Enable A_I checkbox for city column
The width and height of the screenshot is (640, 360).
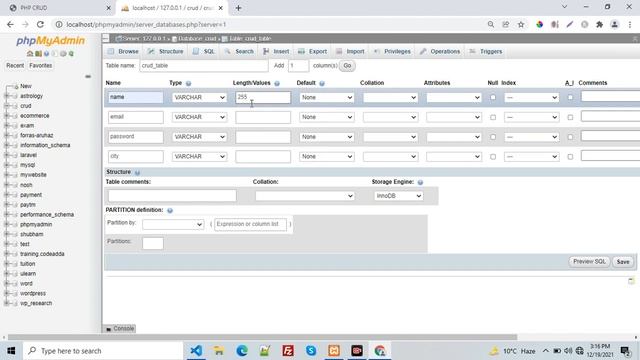click(570, 157)
